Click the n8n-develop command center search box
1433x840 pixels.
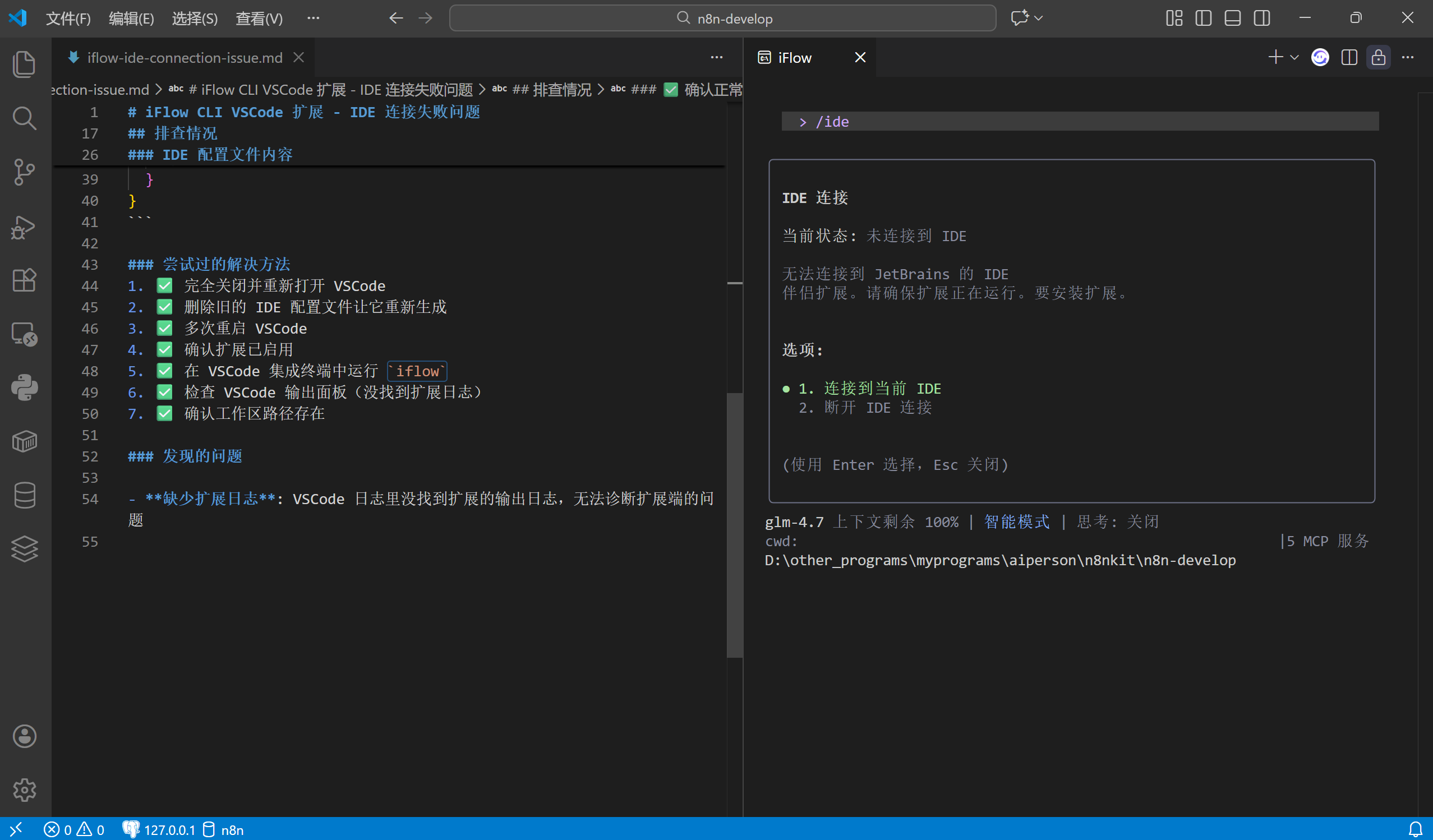tap(722, 18)
